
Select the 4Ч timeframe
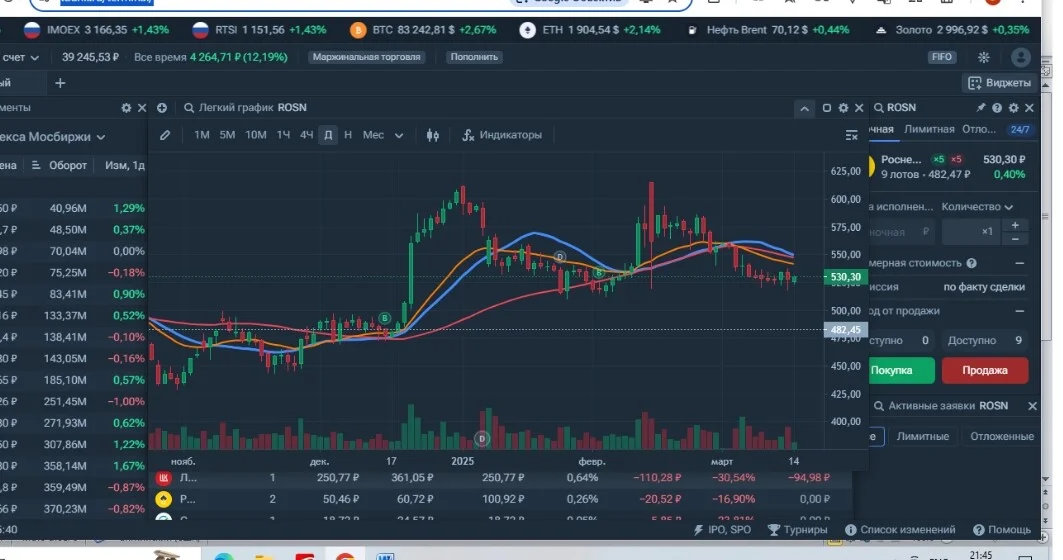[x=306, y=135]
